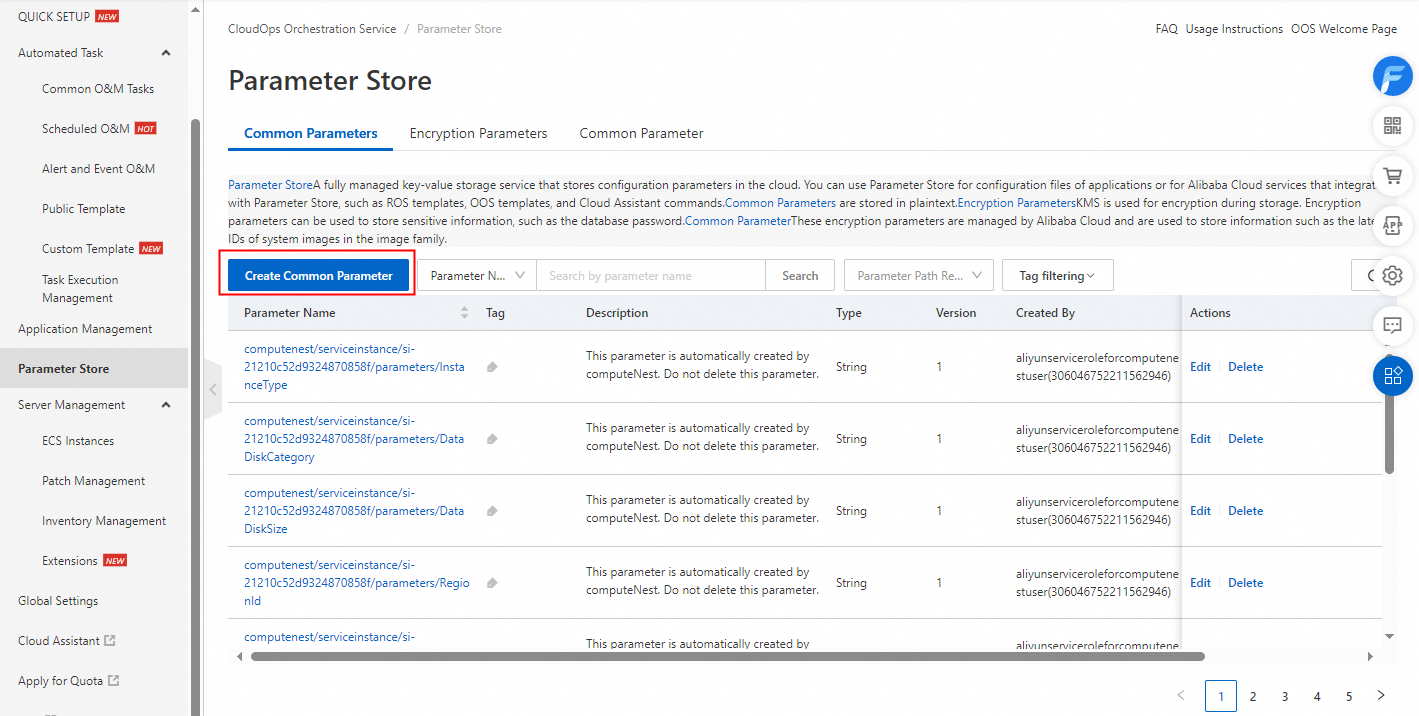The image size is (1419, 716).
Task: Open ECS Instances in sidebar
Action: click(78, 441)
